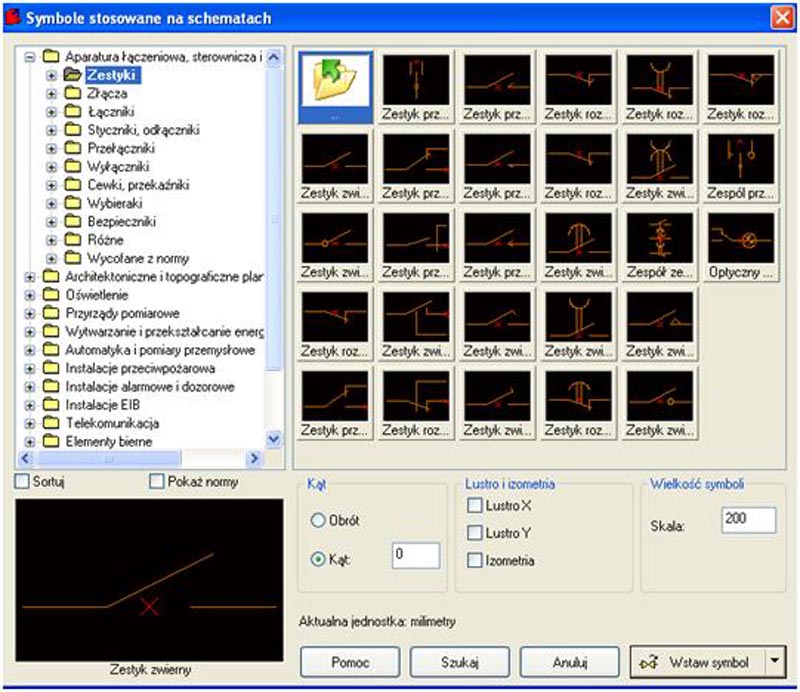Select the Obrót radio button
The height and width of the screenshot is (692, 800).
click(x=318, y=521)
